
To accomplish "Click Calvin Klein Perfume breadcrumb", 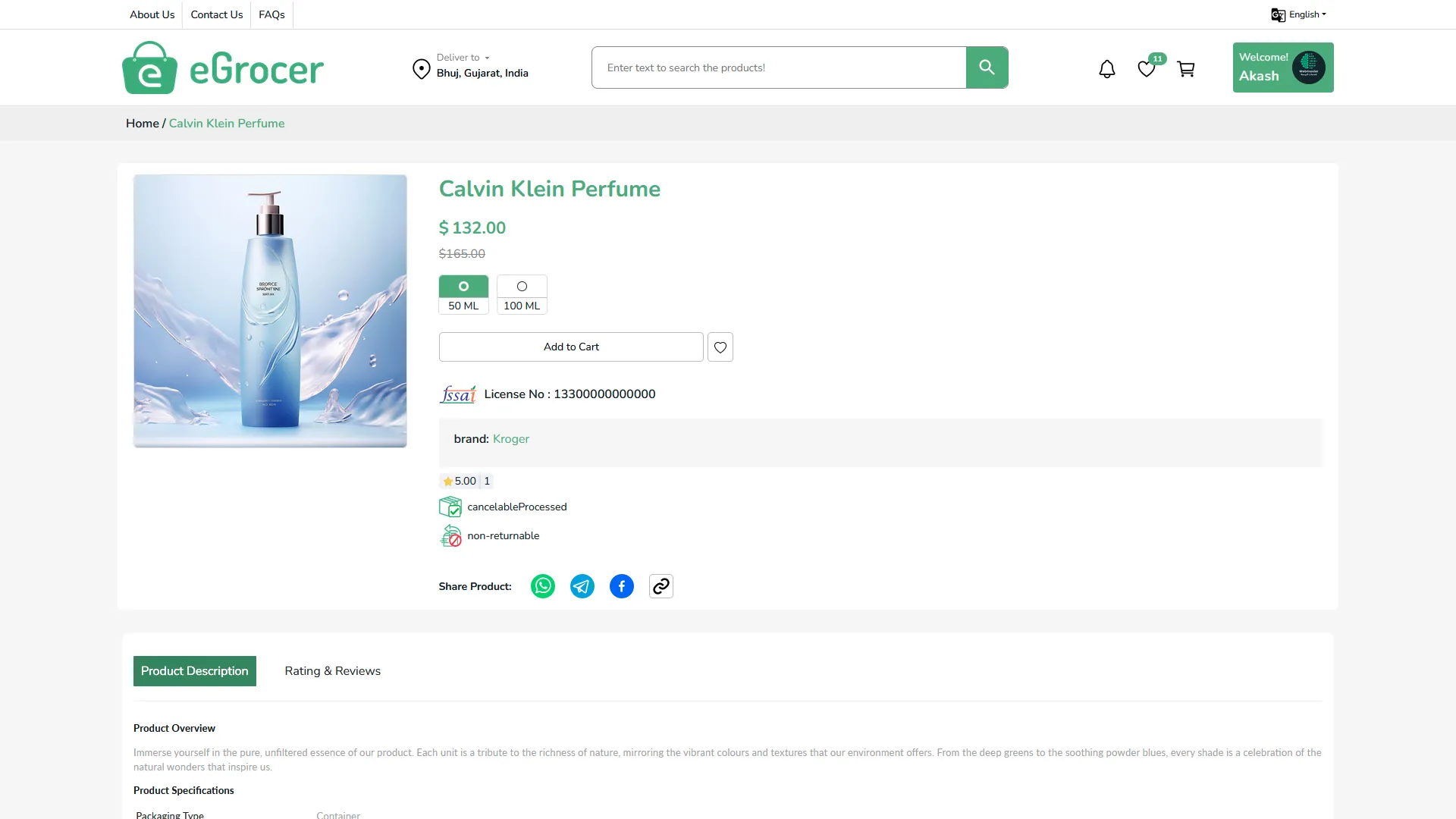I will [227, 124].
